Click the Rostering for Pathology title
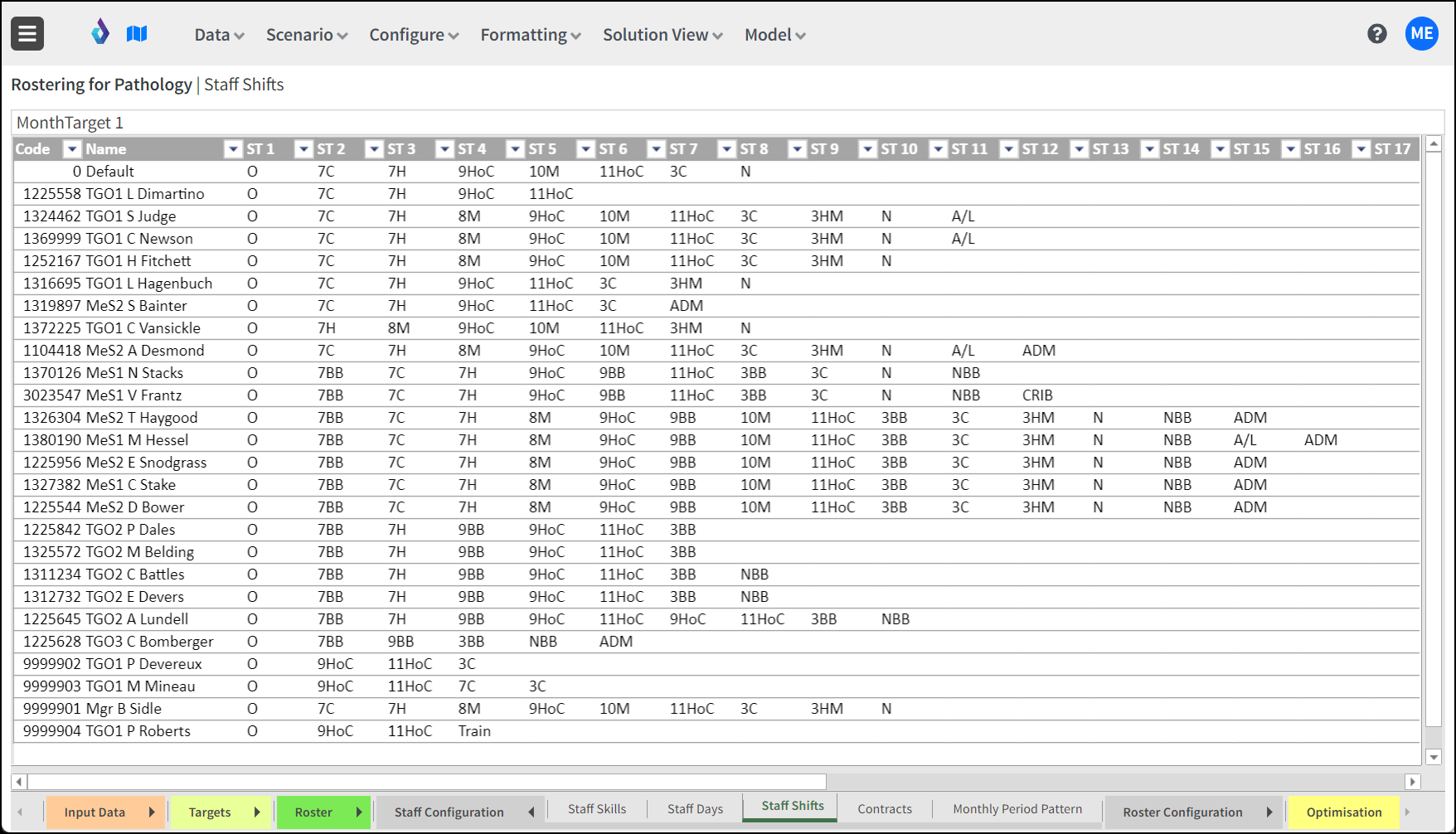The height and width of the screenshot is (834, 1456). (101, 85)
